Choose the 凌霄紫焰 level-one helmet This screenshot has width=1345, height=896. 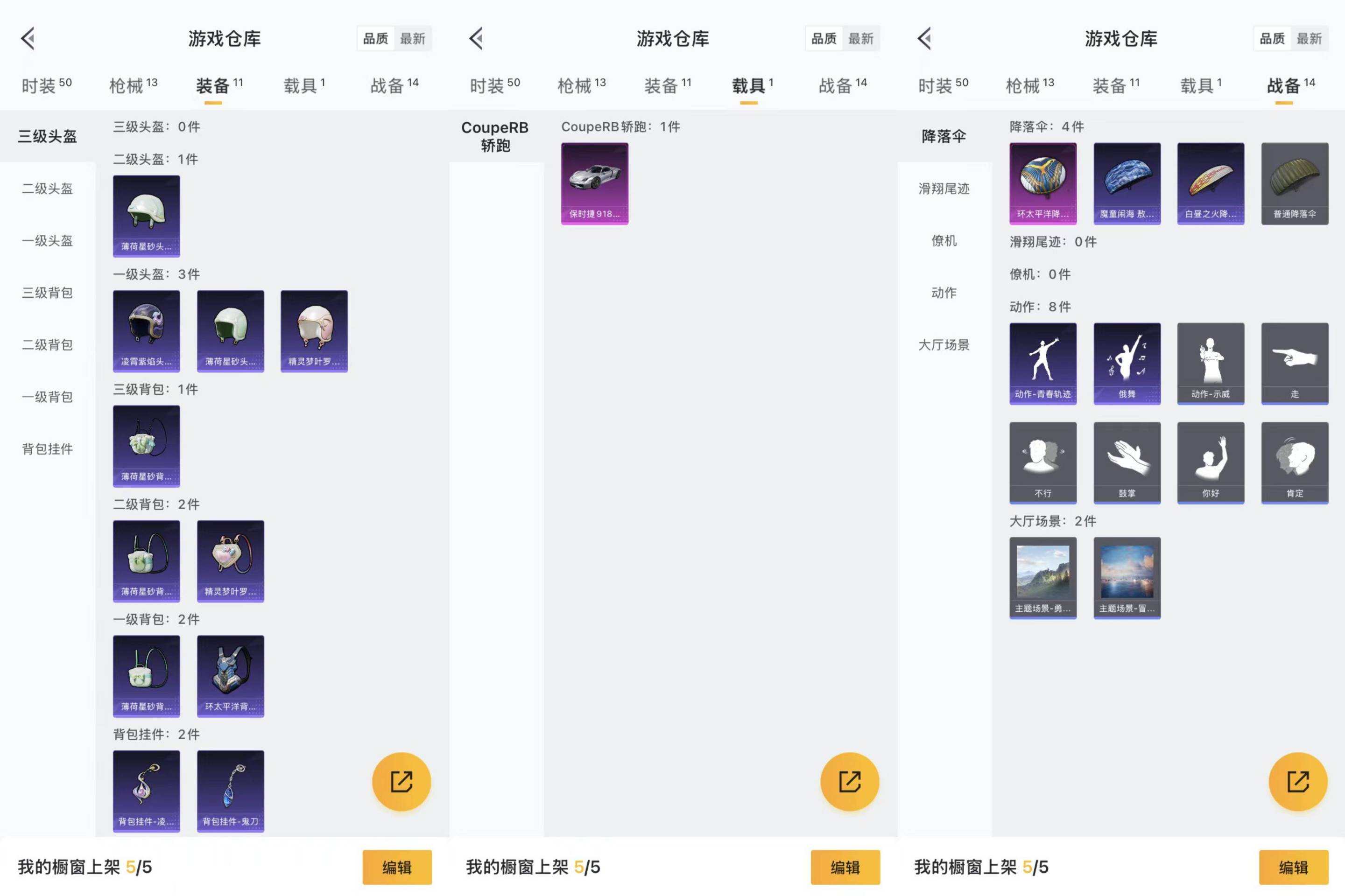tap(146, 330)
